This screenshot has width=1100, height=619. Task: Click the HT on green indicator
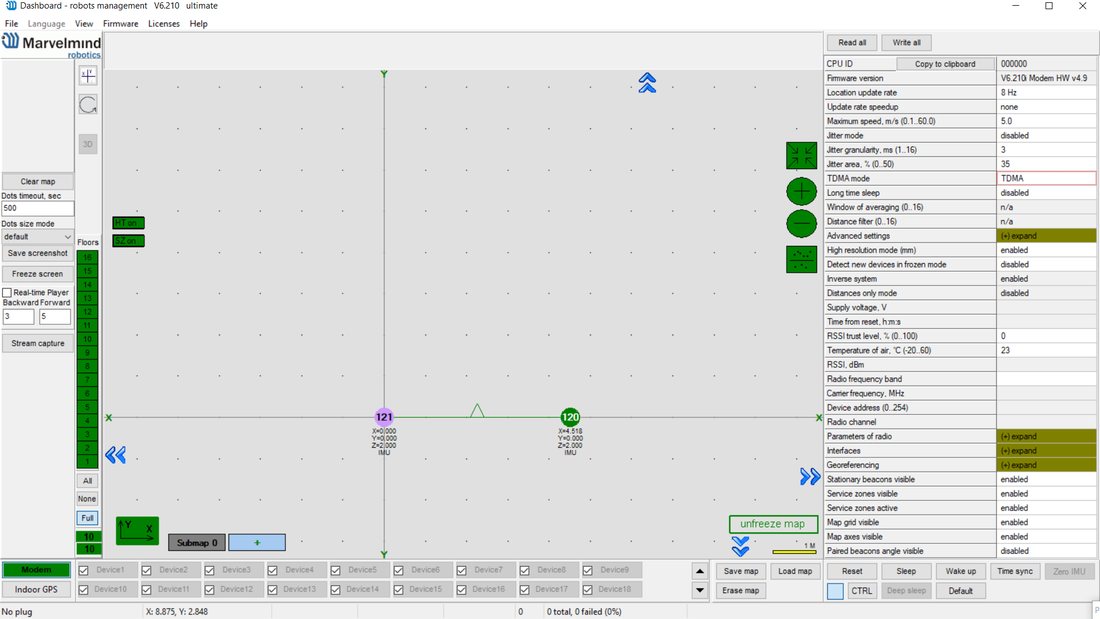point(128,223)
